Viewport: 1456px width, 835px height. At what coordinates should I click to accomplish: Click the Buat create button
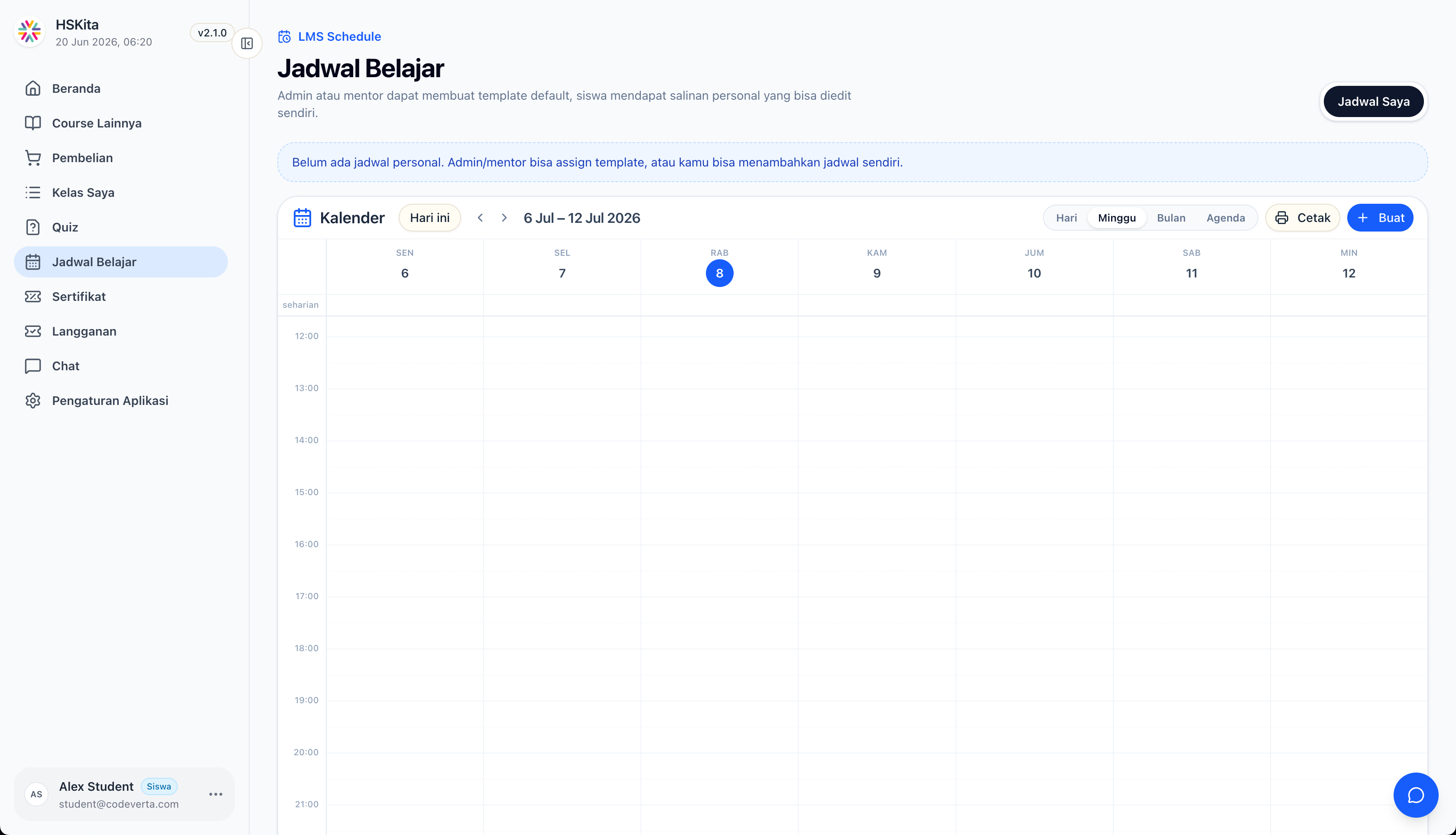coord(1380,218)
